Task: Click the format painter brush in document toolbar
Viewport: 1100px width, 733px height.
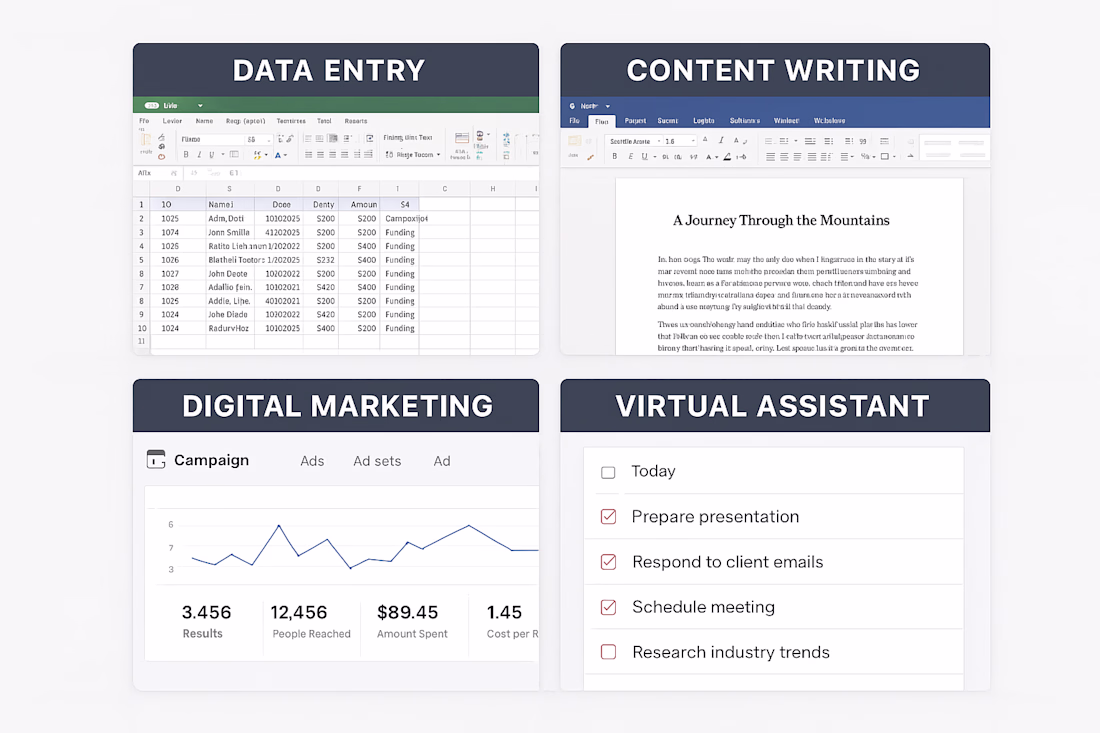Action: click(x=591, y=156)
